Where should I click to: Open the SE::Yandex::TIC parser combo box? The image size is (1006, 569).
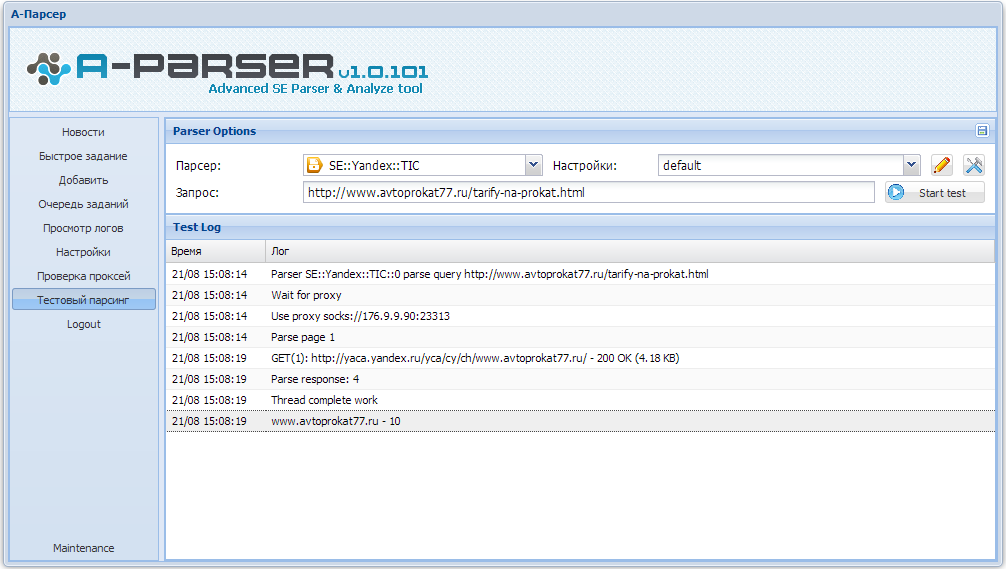point(423,166)
